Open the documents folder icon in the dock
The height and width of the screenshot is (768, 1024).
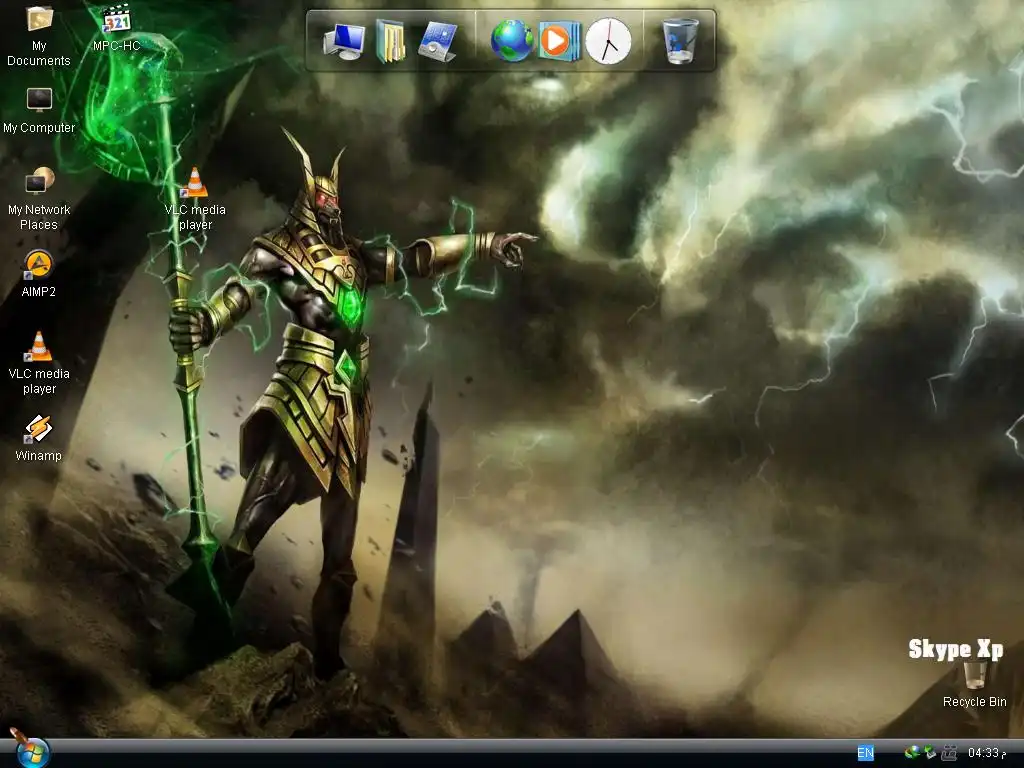(x=391, y=41)
